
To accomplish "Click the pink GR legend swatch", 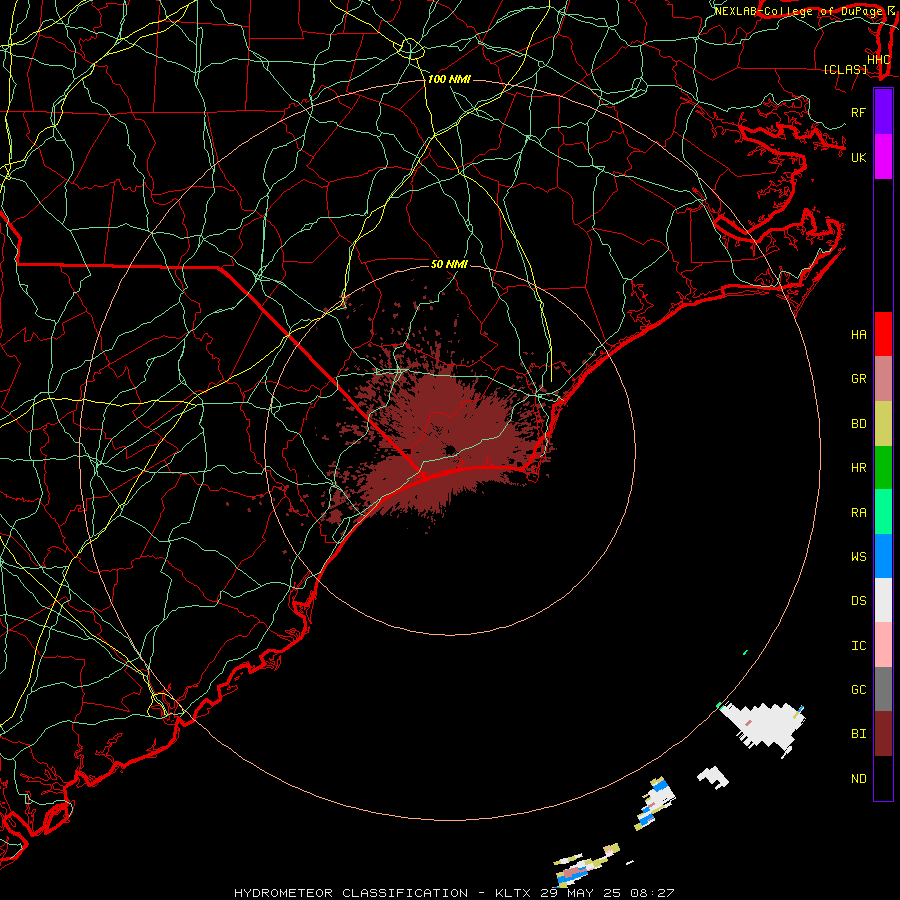I will click(x=883, y=378).
